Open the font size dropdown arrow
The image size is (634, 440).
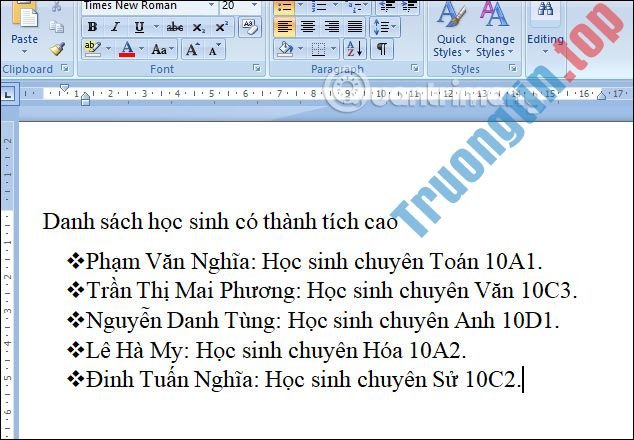click(254, 5)
